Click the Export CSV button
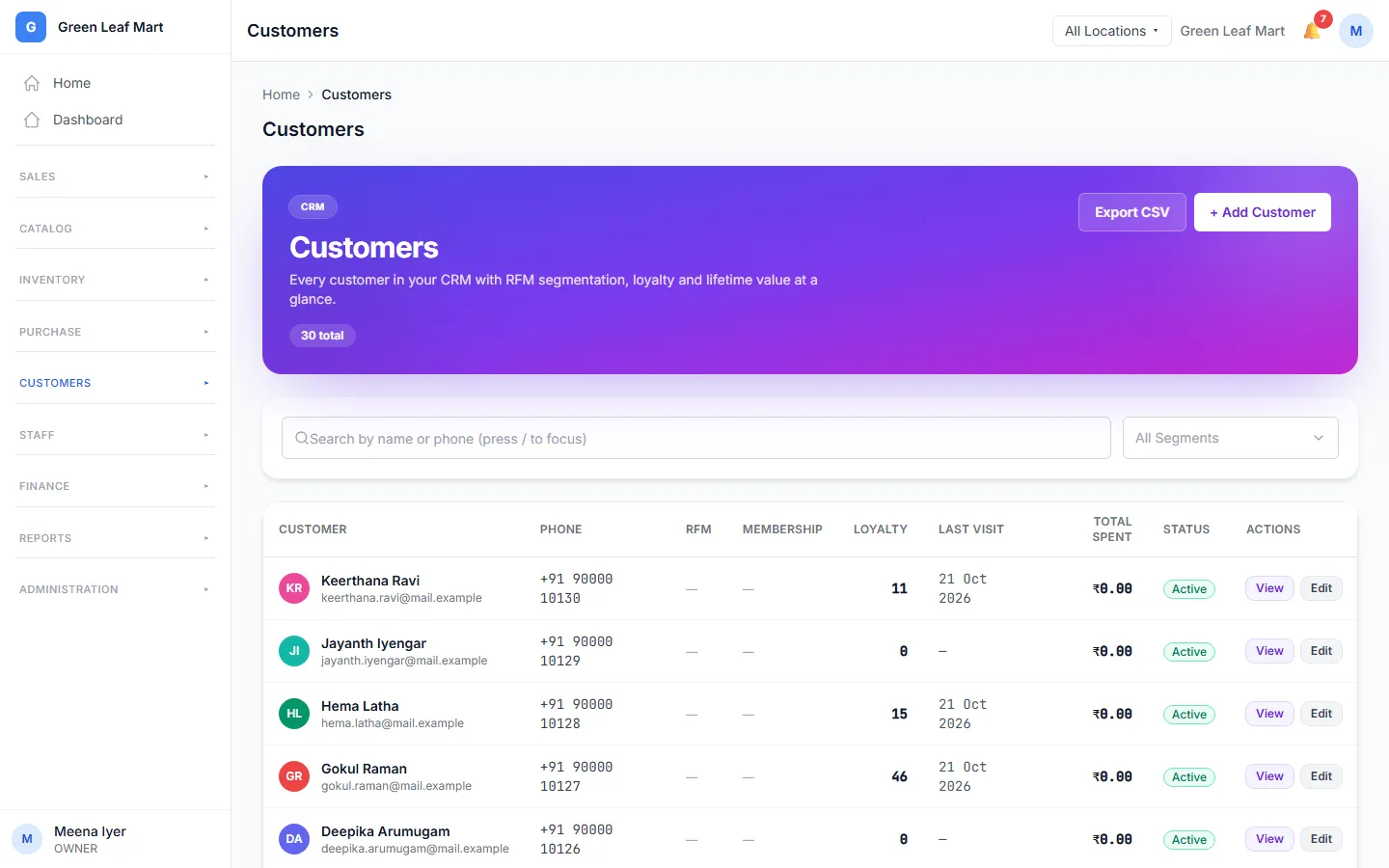 point(1131,212)
